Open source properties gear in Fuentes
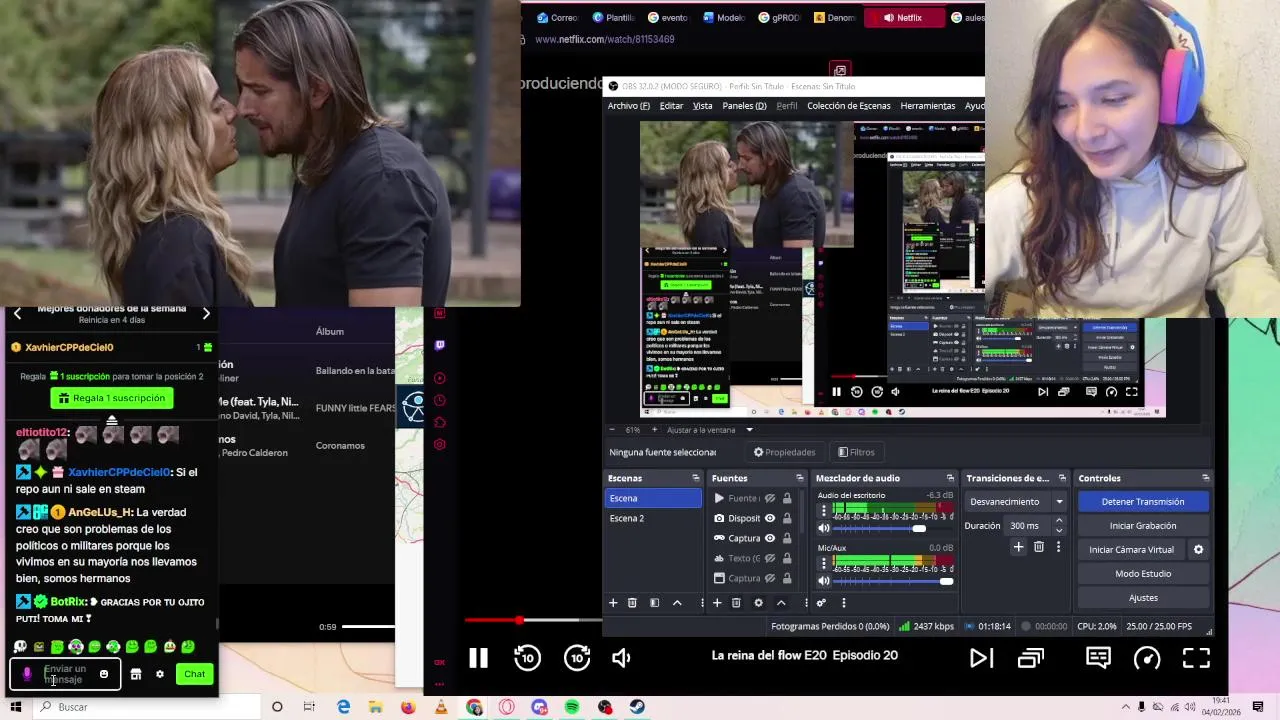 pos(758,603)
